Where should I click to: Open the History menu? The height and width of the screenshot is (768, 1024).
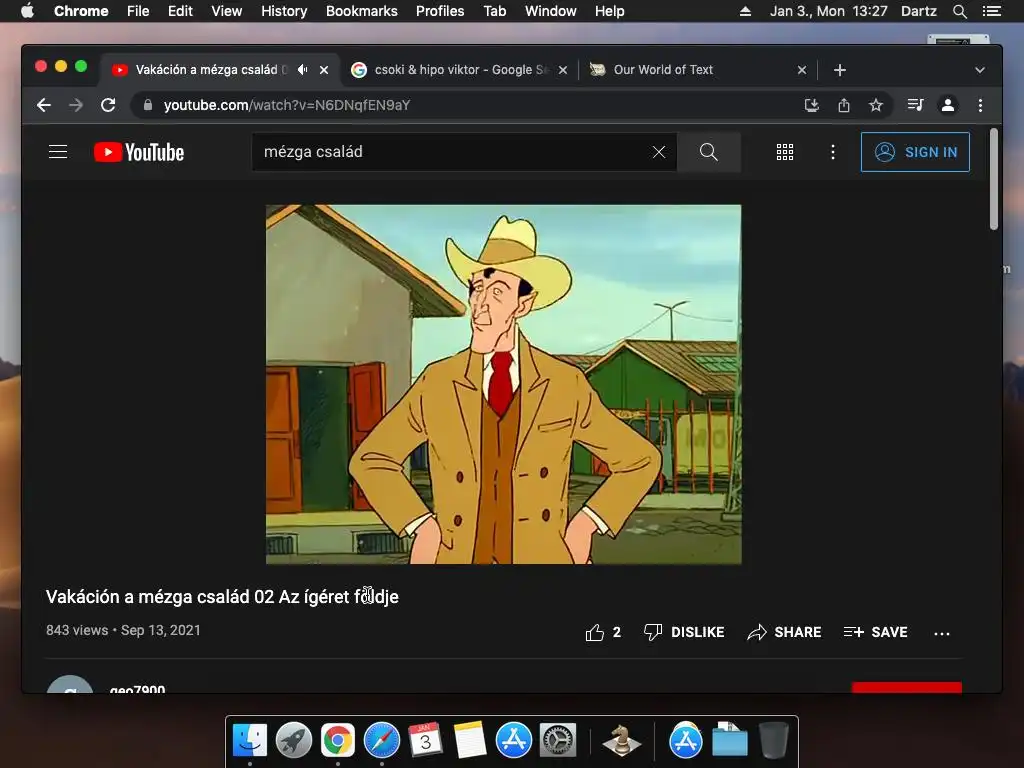284,11
